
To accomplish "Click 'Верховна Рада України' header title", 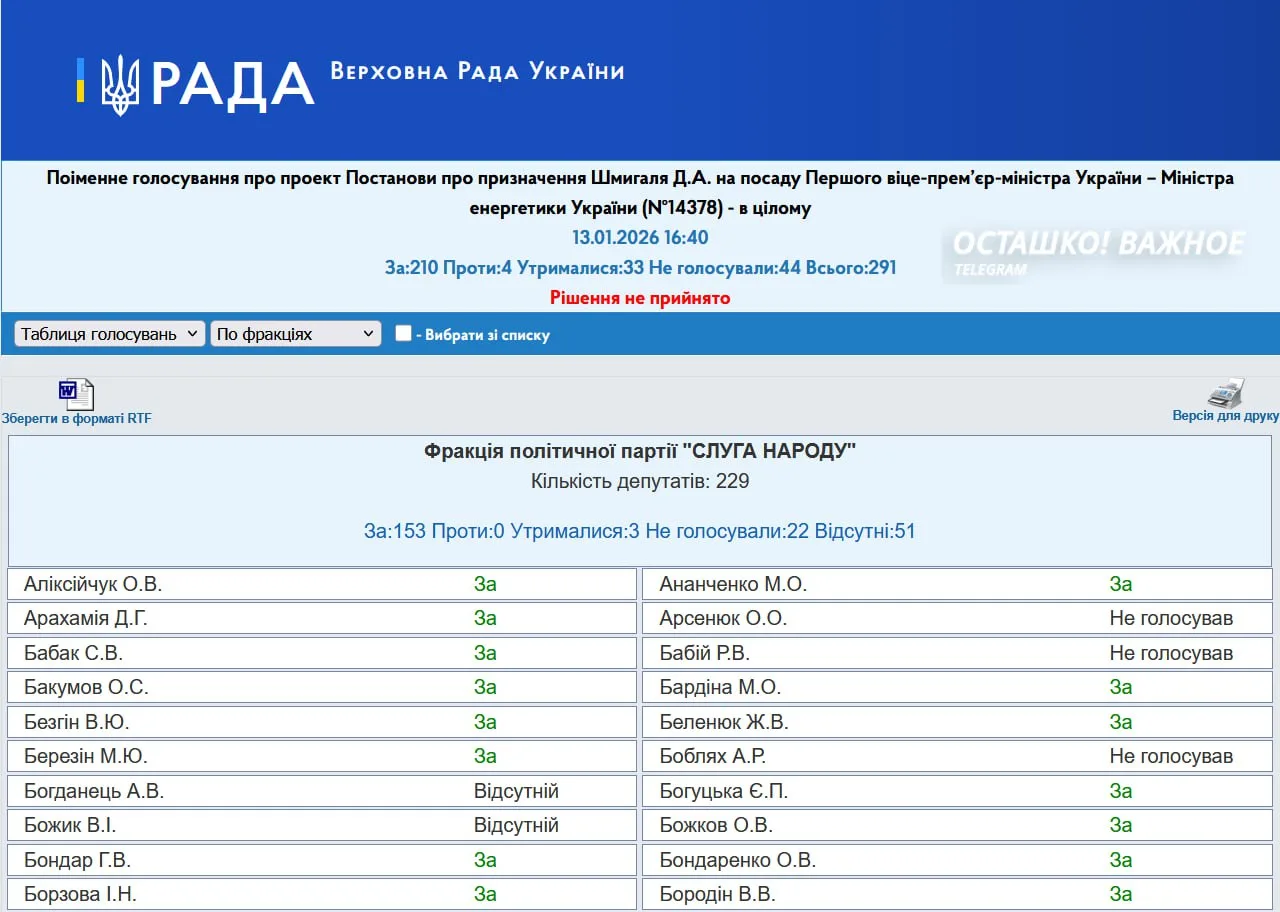I will [x=477, y=72].
